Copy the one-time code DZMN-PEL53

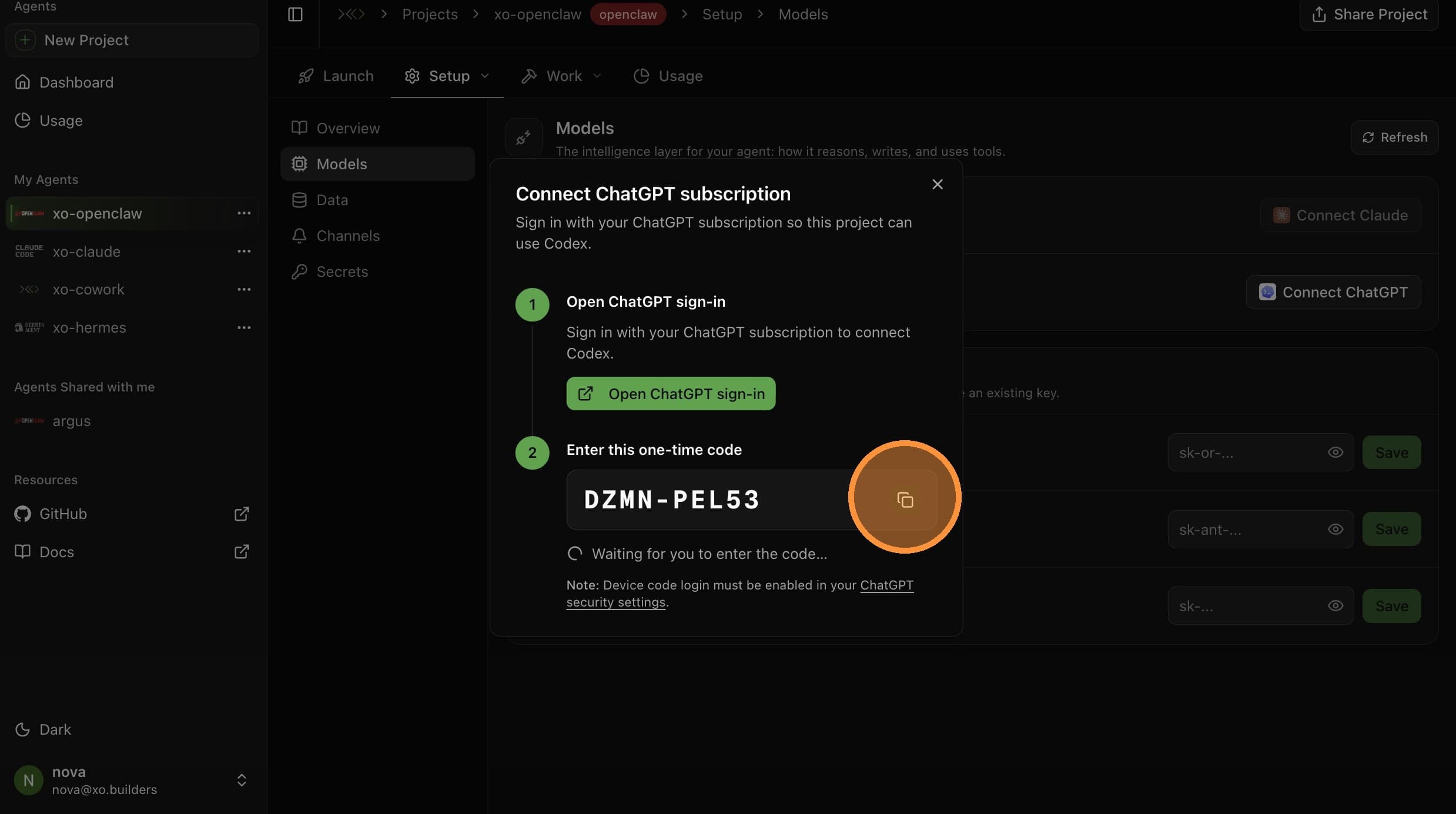905,500
